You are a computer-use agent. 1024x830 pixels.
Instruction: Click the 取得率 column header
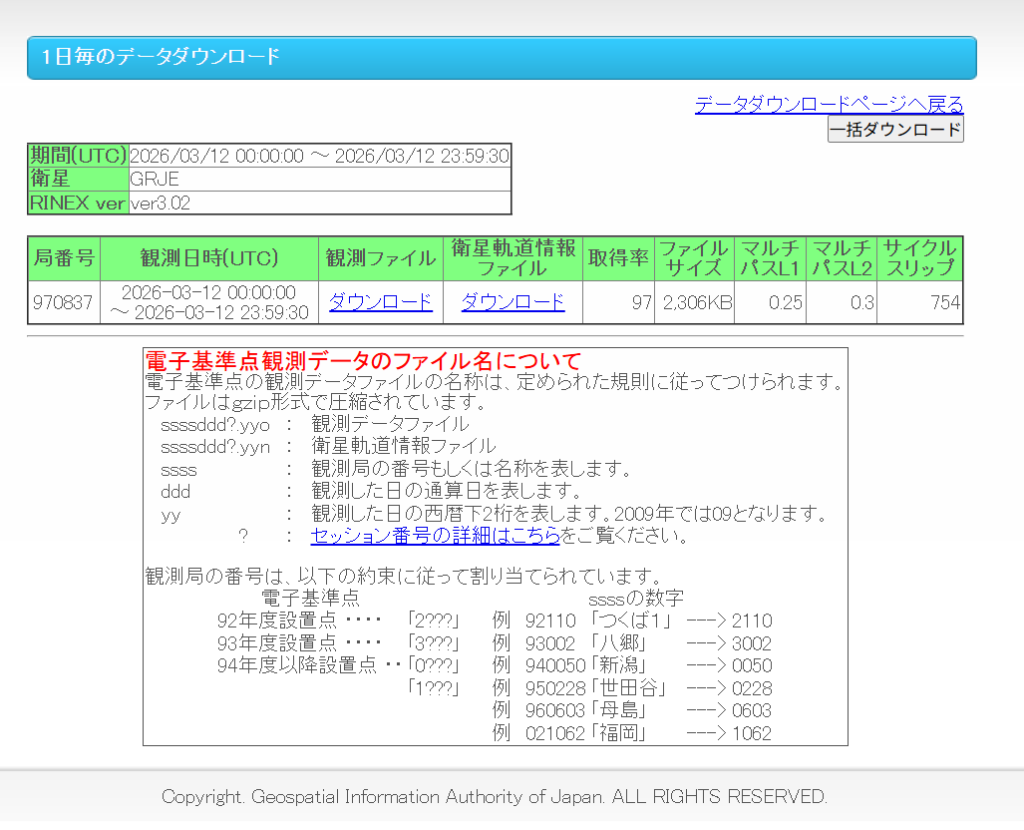(619, 258)
